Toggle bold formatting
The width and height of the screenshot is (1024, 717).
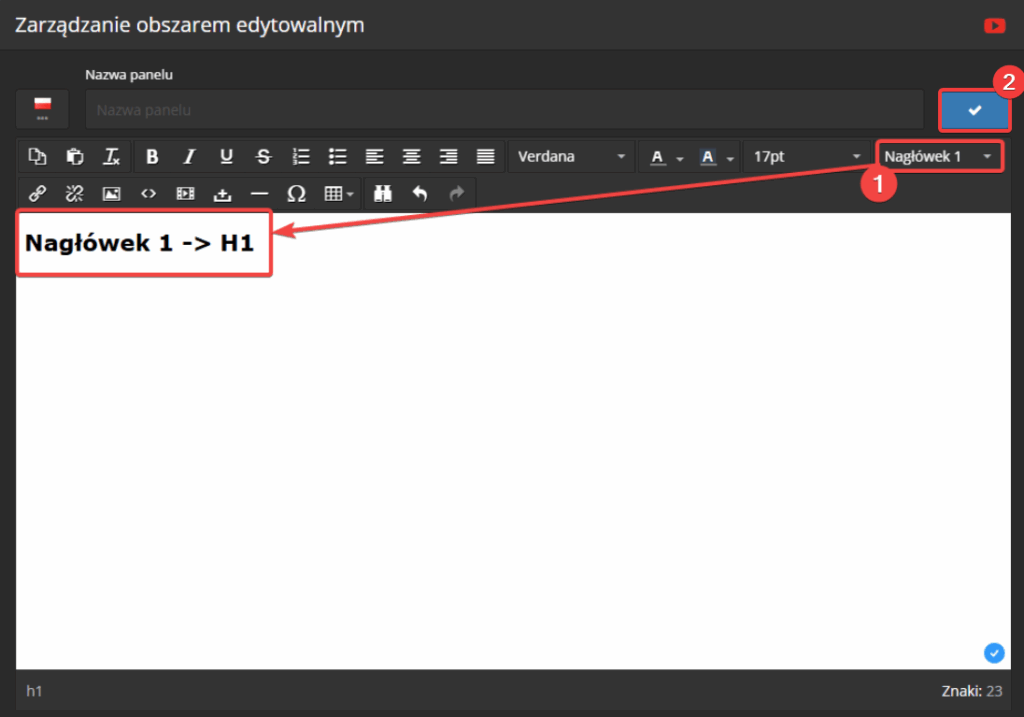(x=152, y=156)
